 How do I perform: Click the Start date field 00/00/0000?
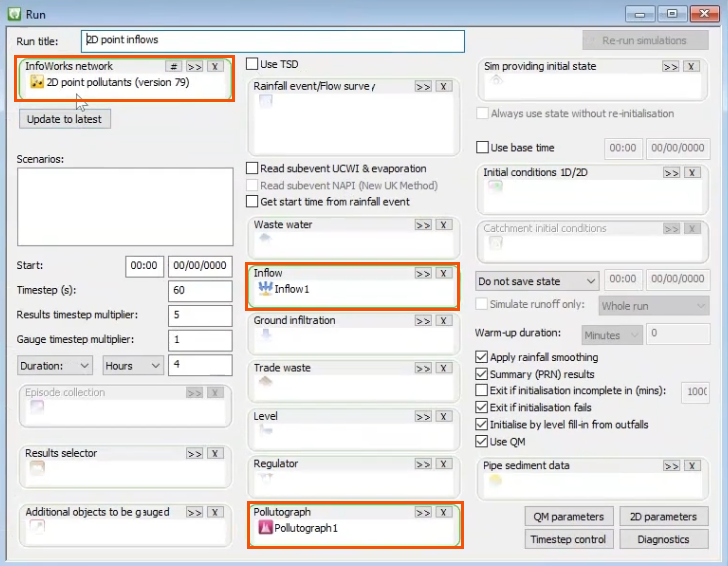tap(200, 266)
